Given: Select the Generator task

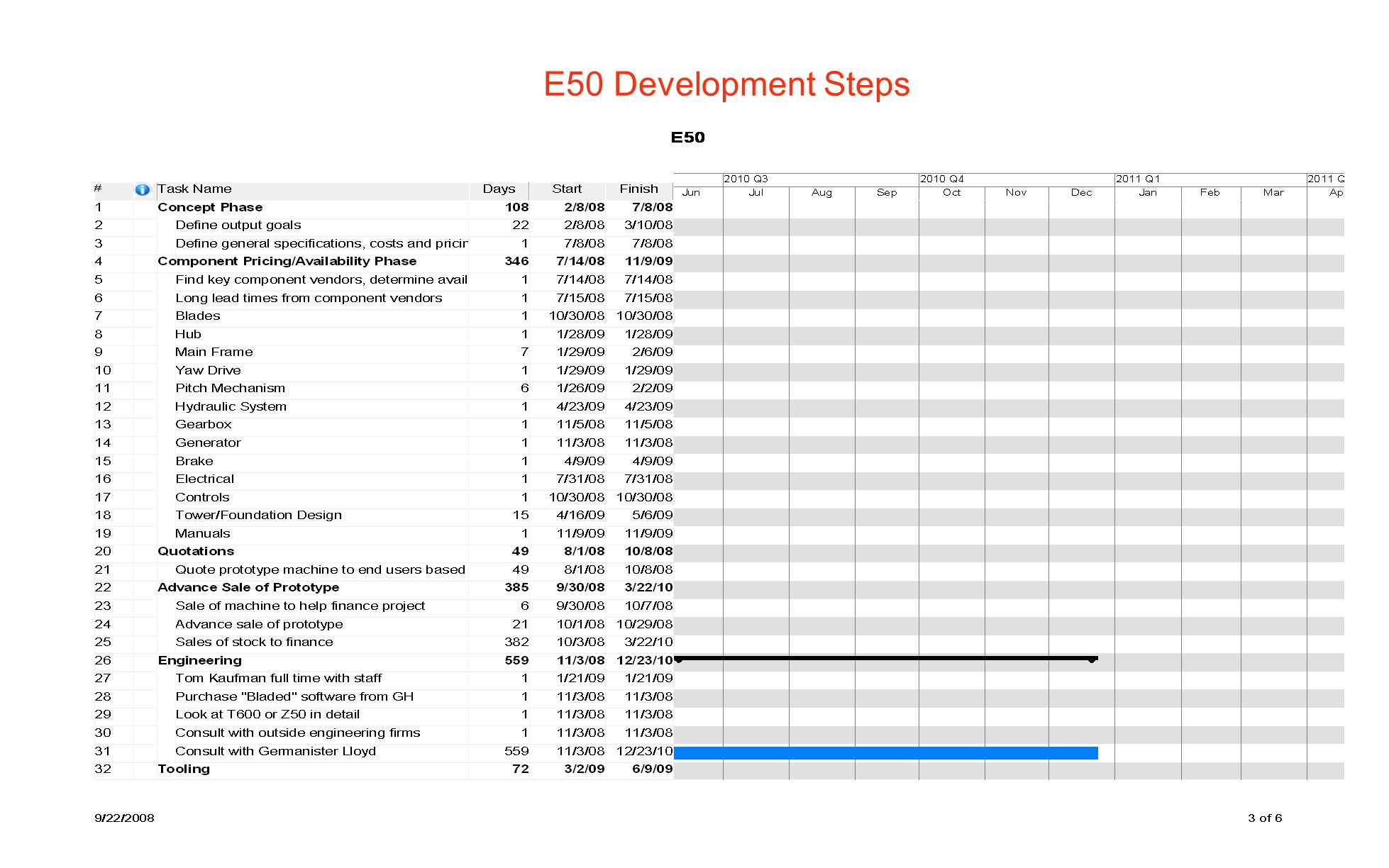Looking at the screenshot, I should [208, 443].
